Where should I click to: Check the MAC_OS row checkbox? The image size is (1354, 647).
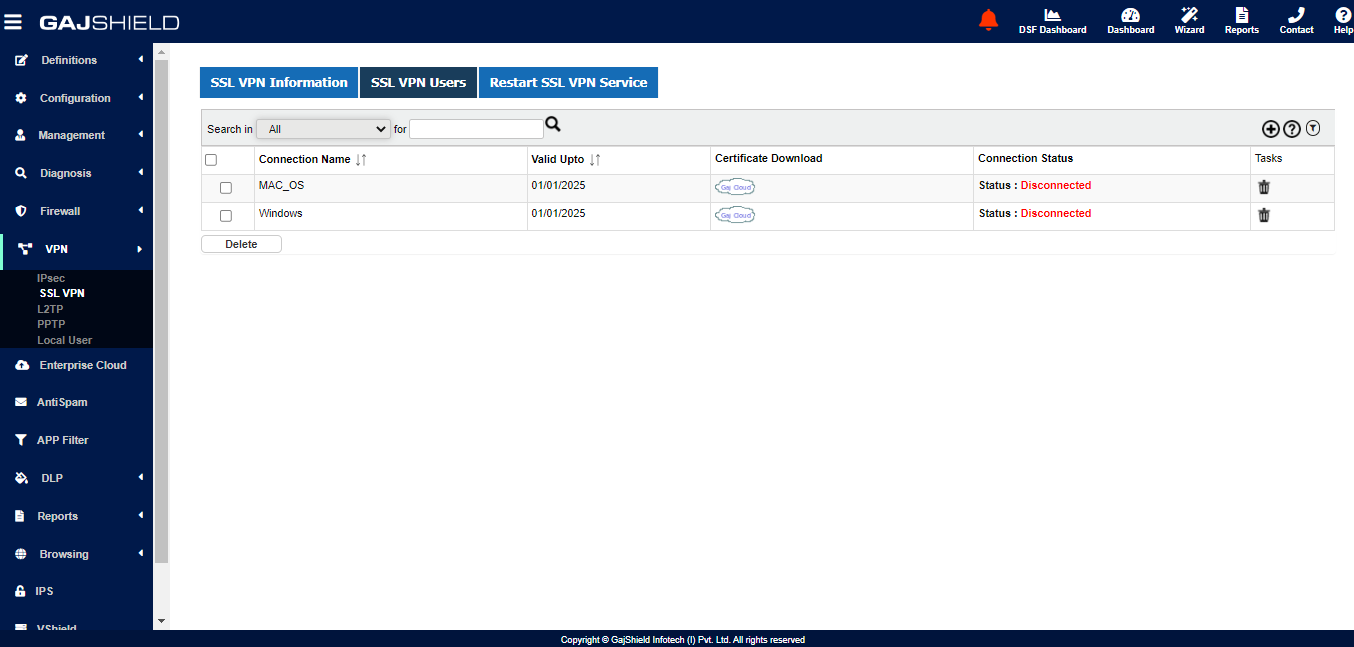[226, 188]
